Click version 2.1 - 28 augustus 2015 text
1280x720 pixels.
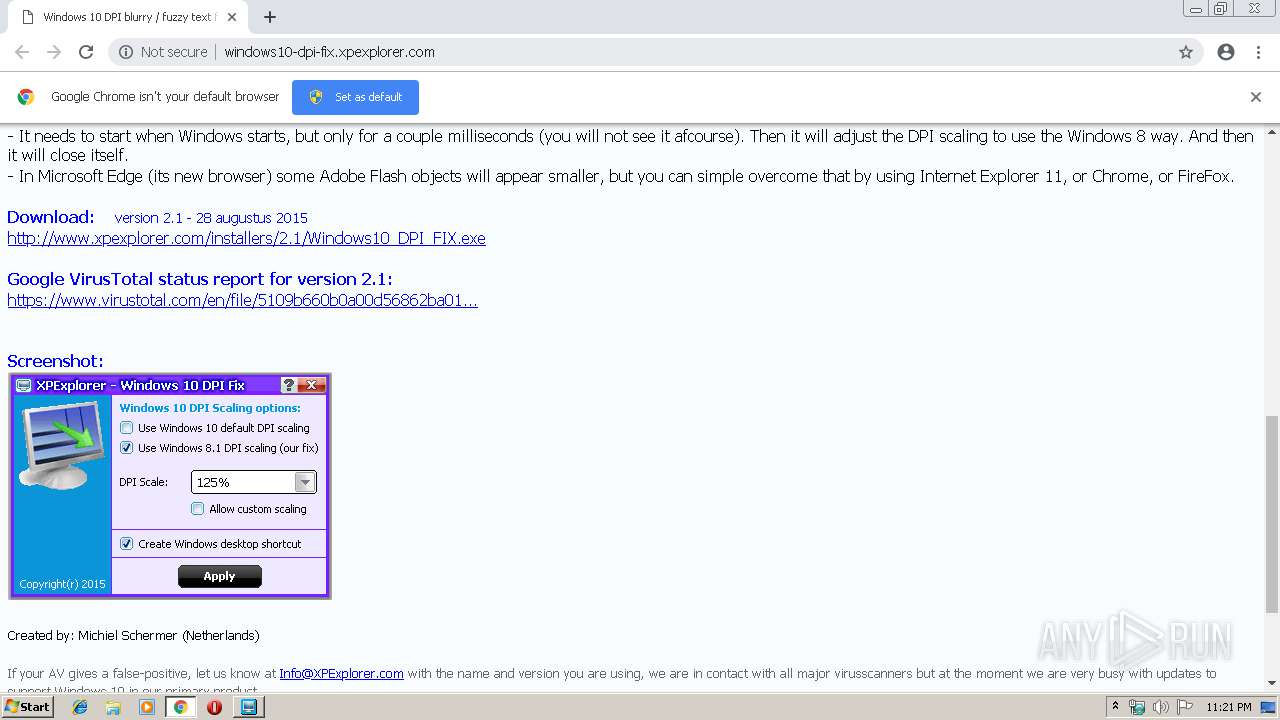[x=211, y=218]
